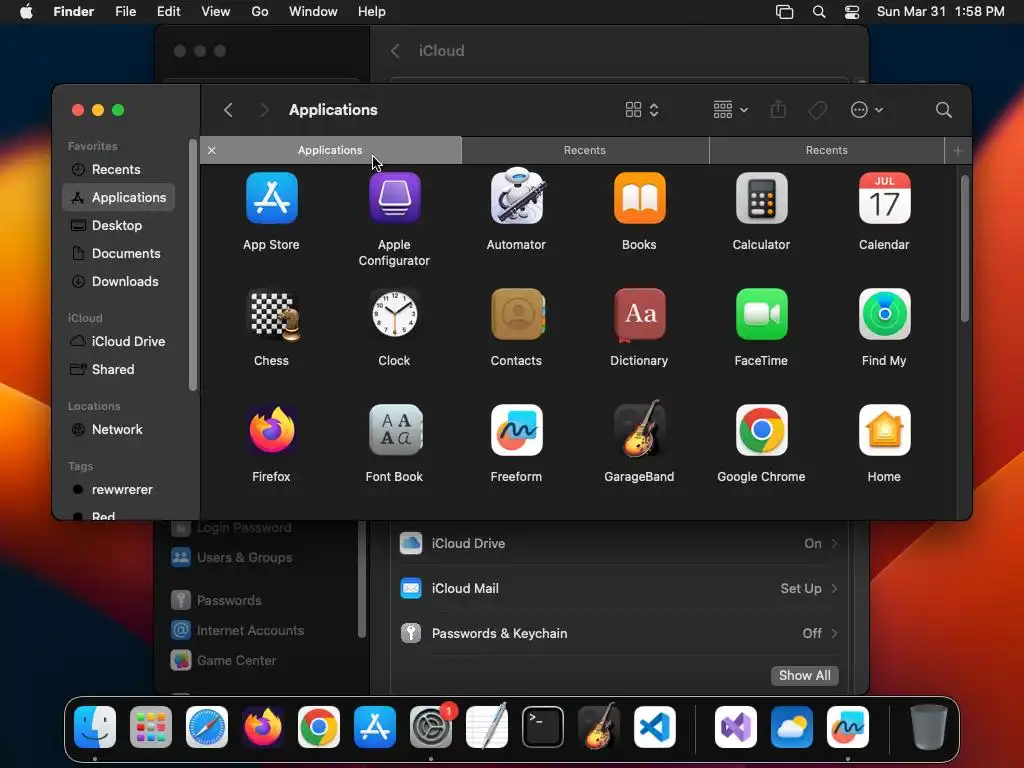Select Firefox in the Applications grid
Screen dimensions: 1024x768
[x=271, y=430]
